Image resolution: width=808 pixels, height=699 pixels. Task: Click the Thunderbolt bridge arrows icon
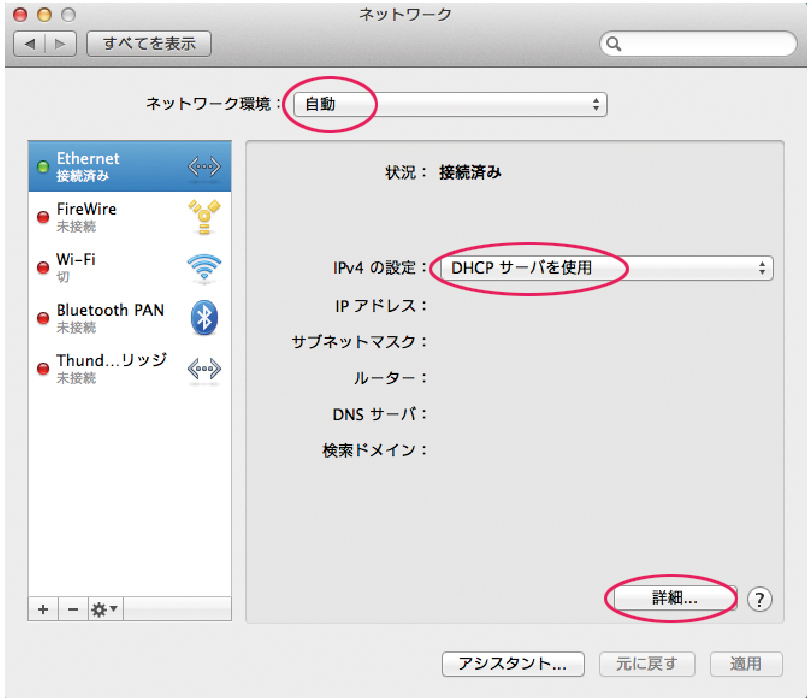point(204,369)
